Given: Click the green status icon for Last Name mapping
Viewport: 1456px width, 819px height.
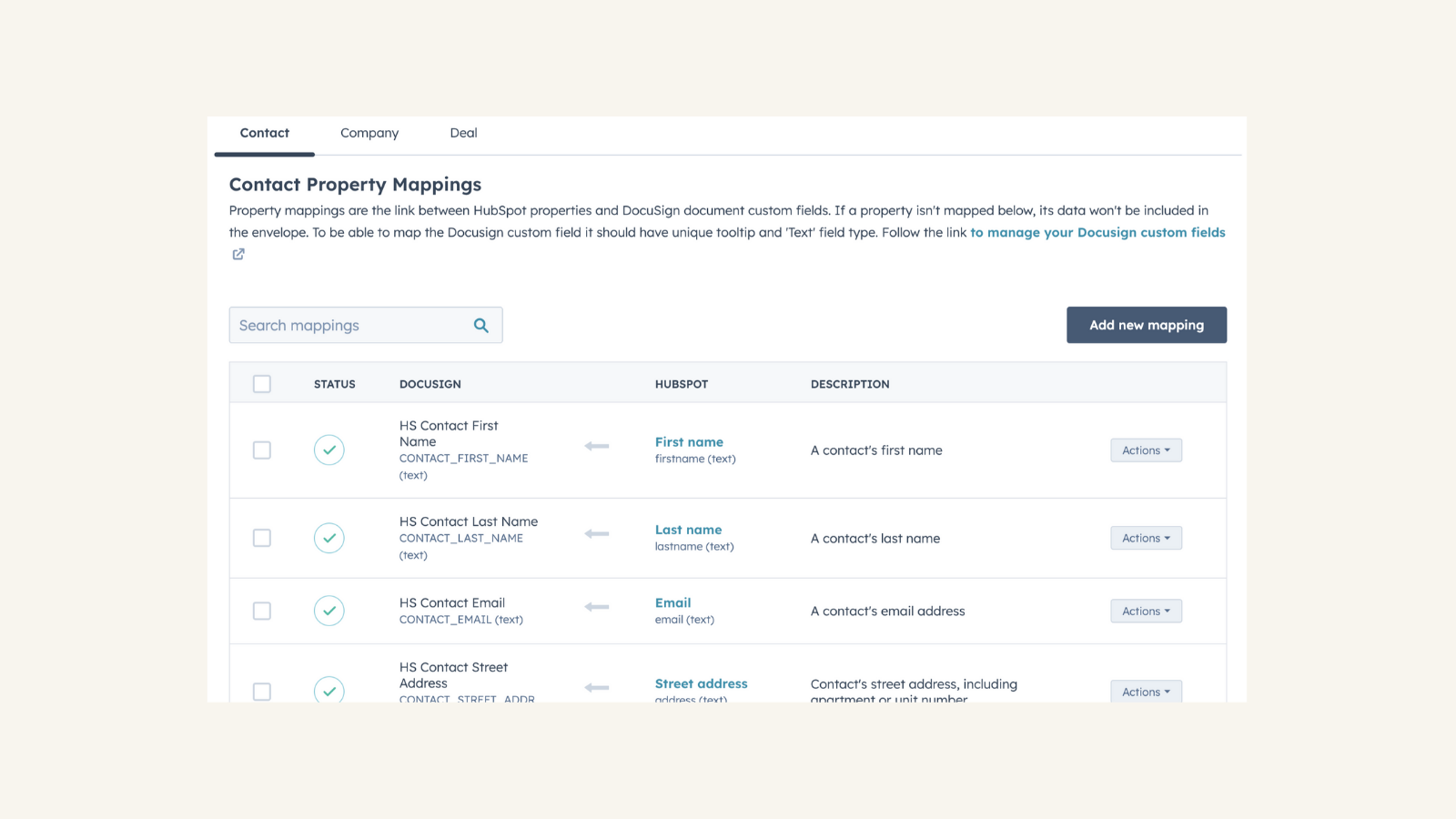Looking at the screenshot, I should point(329,538).
